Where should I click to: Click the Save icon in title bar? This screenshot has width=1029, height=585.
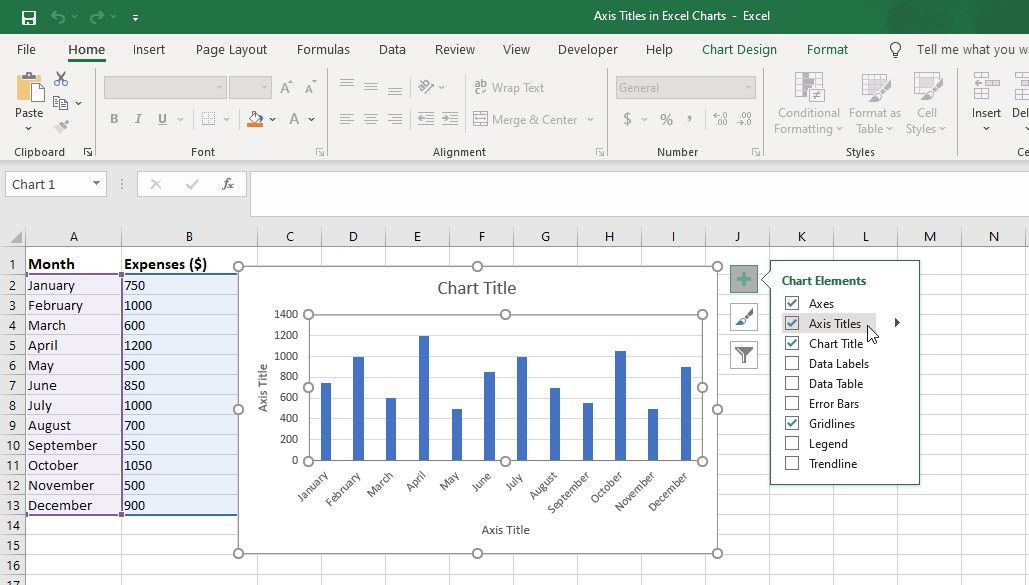pyautogui.click(x=28, y=17)
